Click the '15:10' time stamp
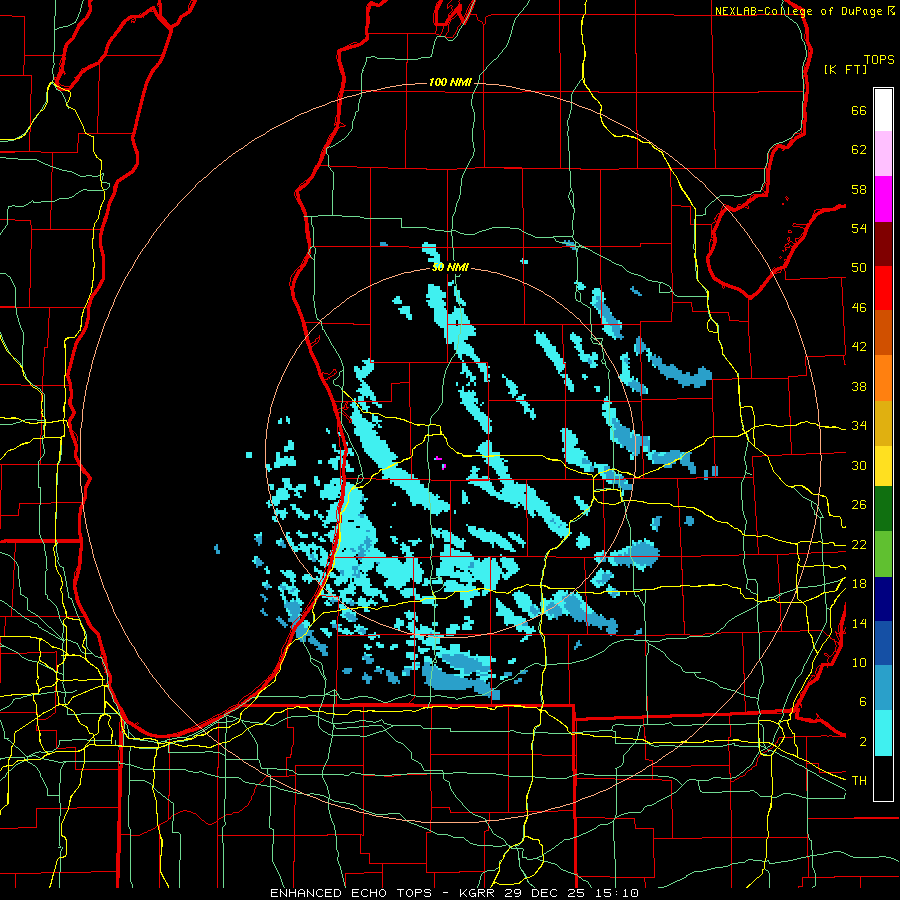 click(x=617, y=893)
